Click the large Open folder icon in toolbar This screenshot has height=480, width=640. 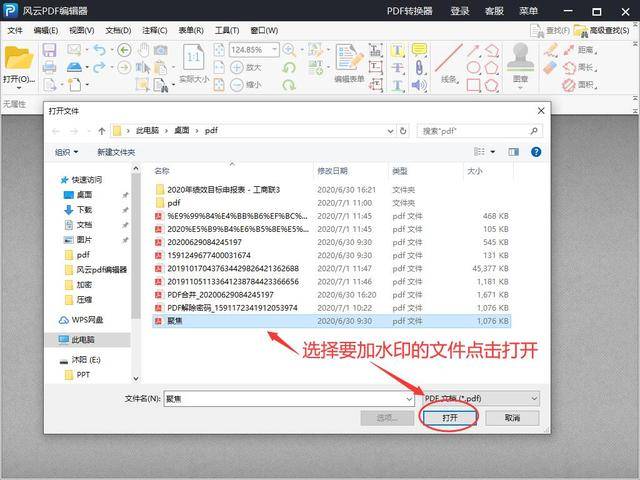click(x=18, y=58)
